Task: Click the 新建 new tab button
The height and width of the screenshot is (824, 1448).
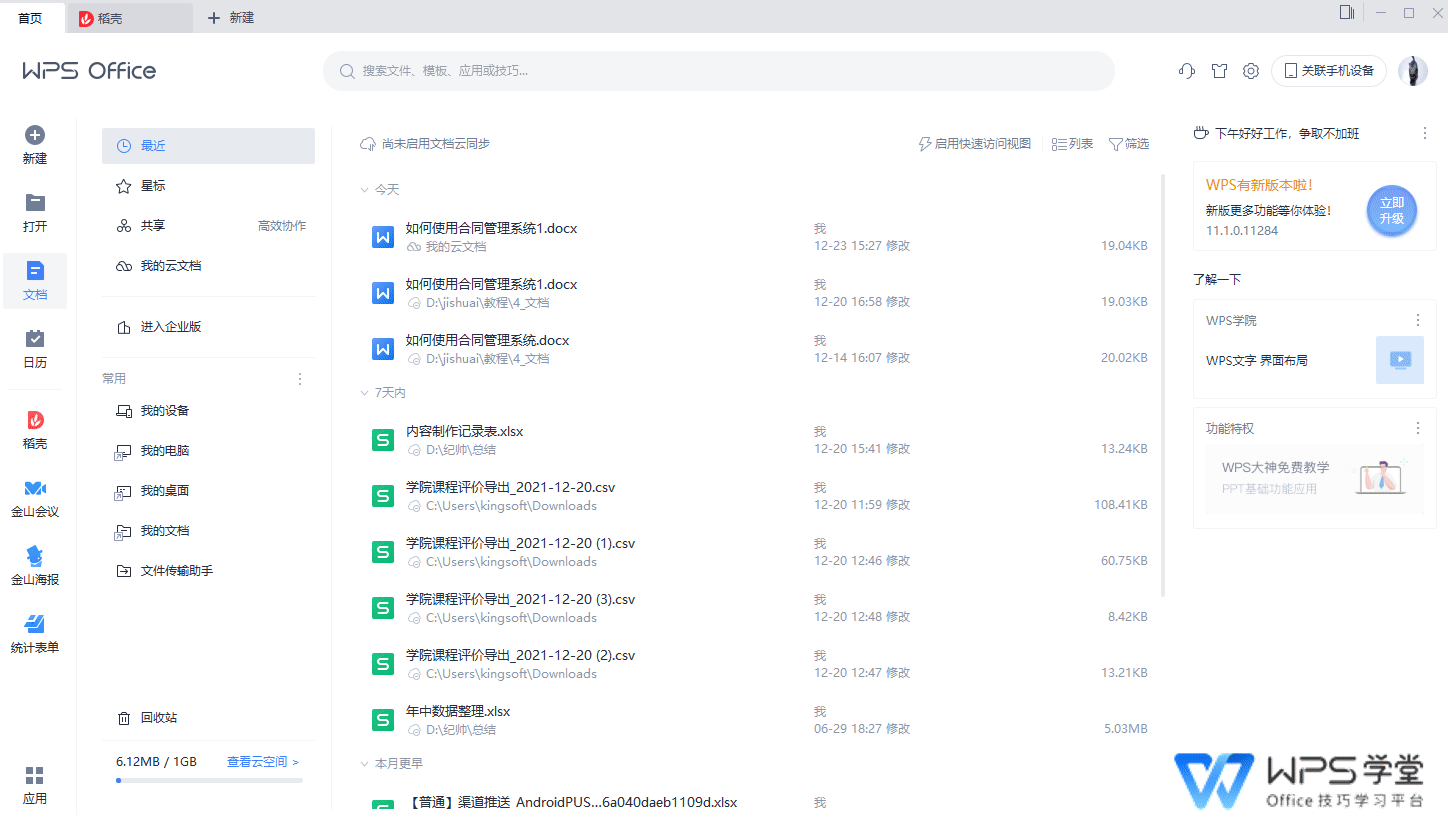Action: click(230, 18)
